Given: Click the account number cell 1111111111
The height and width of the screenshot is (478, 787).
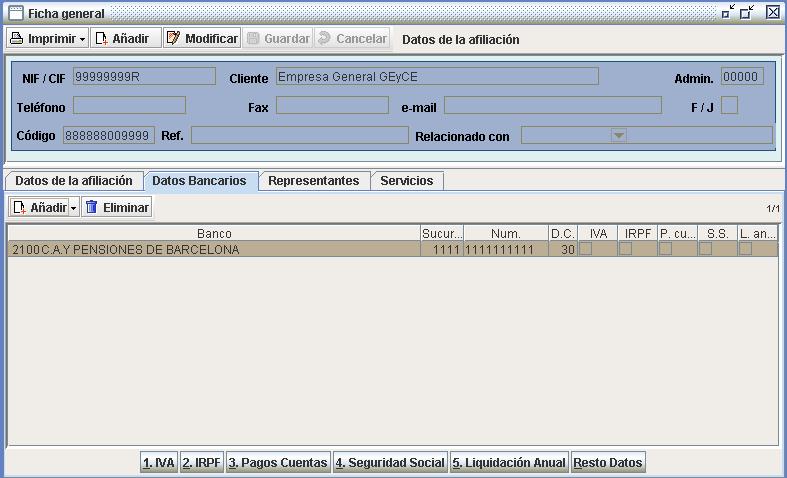Looking at the screenshot, I should (506, 249).
